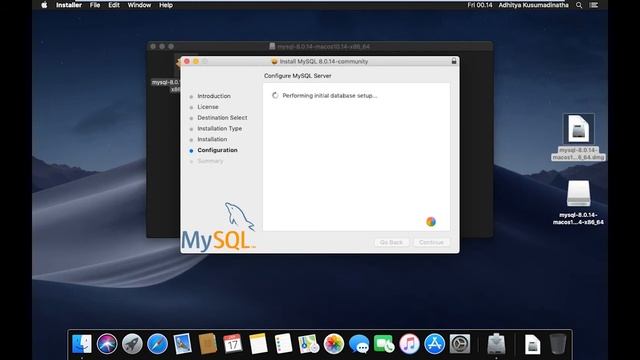Click the Install MySQL 8.0.14-community window title
640x360 pixels.
click(x=324, y=62)
